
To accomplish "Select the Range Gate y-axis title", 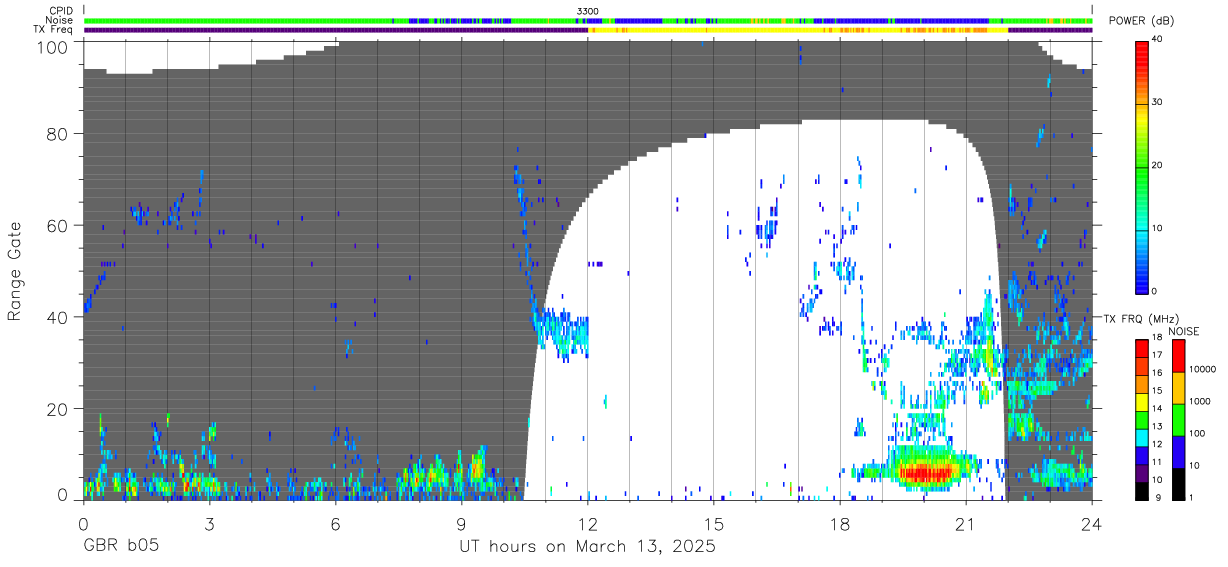I will 15,271.
